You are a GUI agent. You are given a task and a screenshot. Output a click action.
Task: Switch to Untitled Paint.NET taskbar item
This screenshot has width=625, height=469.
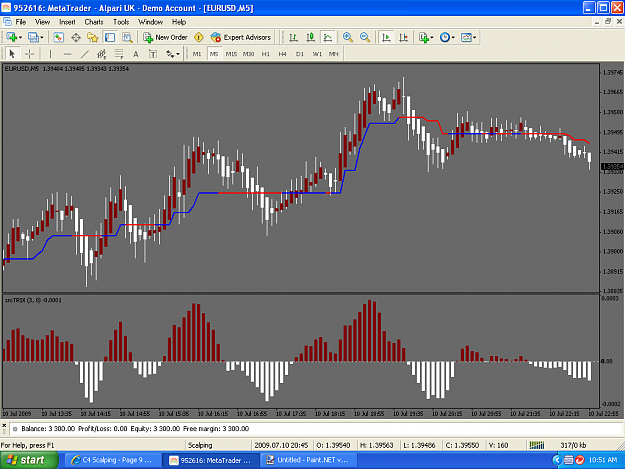pyautogui.click(x=309, y=460)
